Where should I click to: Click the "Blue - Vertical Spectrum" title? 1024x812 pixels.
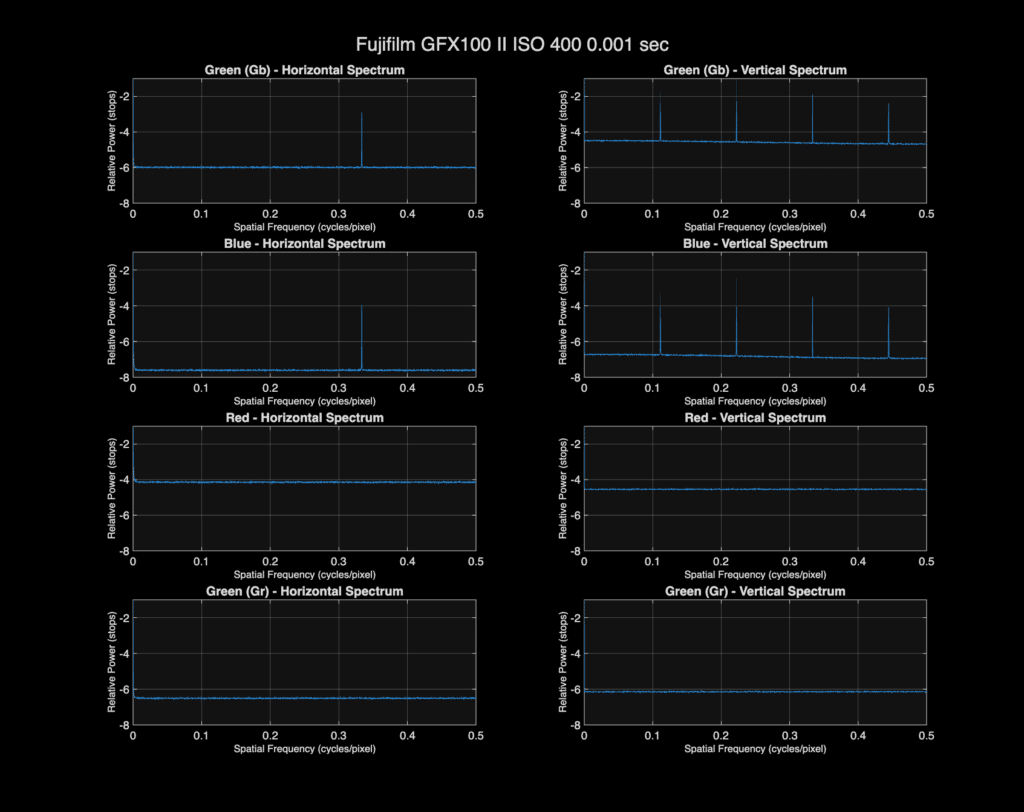pyautogui.click(x=755, y=244)
